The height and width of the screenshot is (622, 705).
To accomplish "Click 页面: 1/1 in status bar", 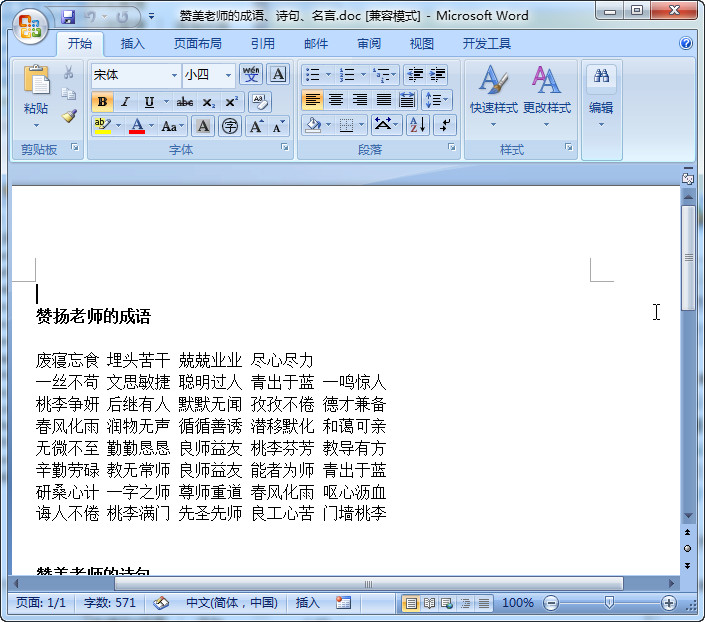I will (x=41, y=603).
